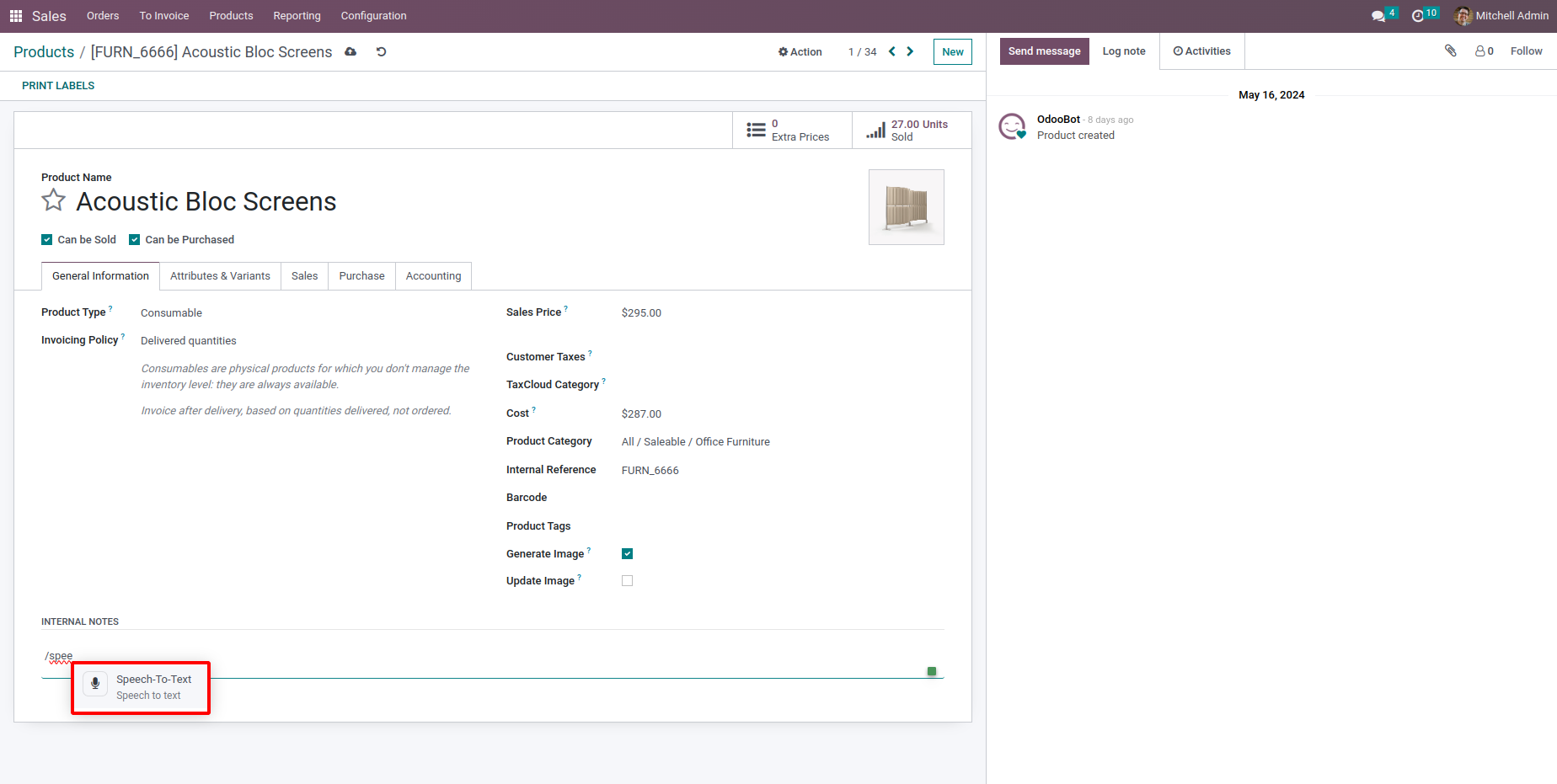Click the Speech-To-Text microphone icon

95,684
